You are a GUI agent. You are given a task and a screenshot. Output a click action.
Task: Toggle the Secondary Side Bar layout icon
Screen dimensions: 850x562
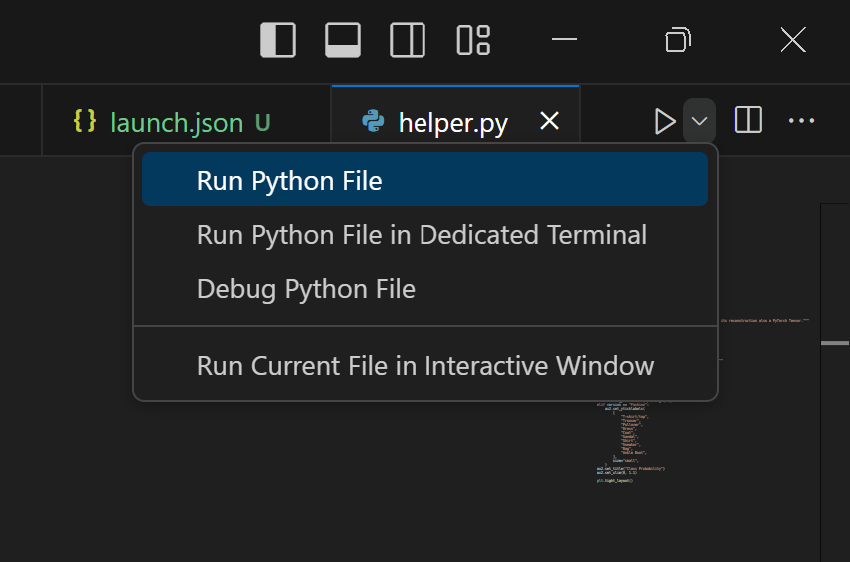tap(408, 40)
